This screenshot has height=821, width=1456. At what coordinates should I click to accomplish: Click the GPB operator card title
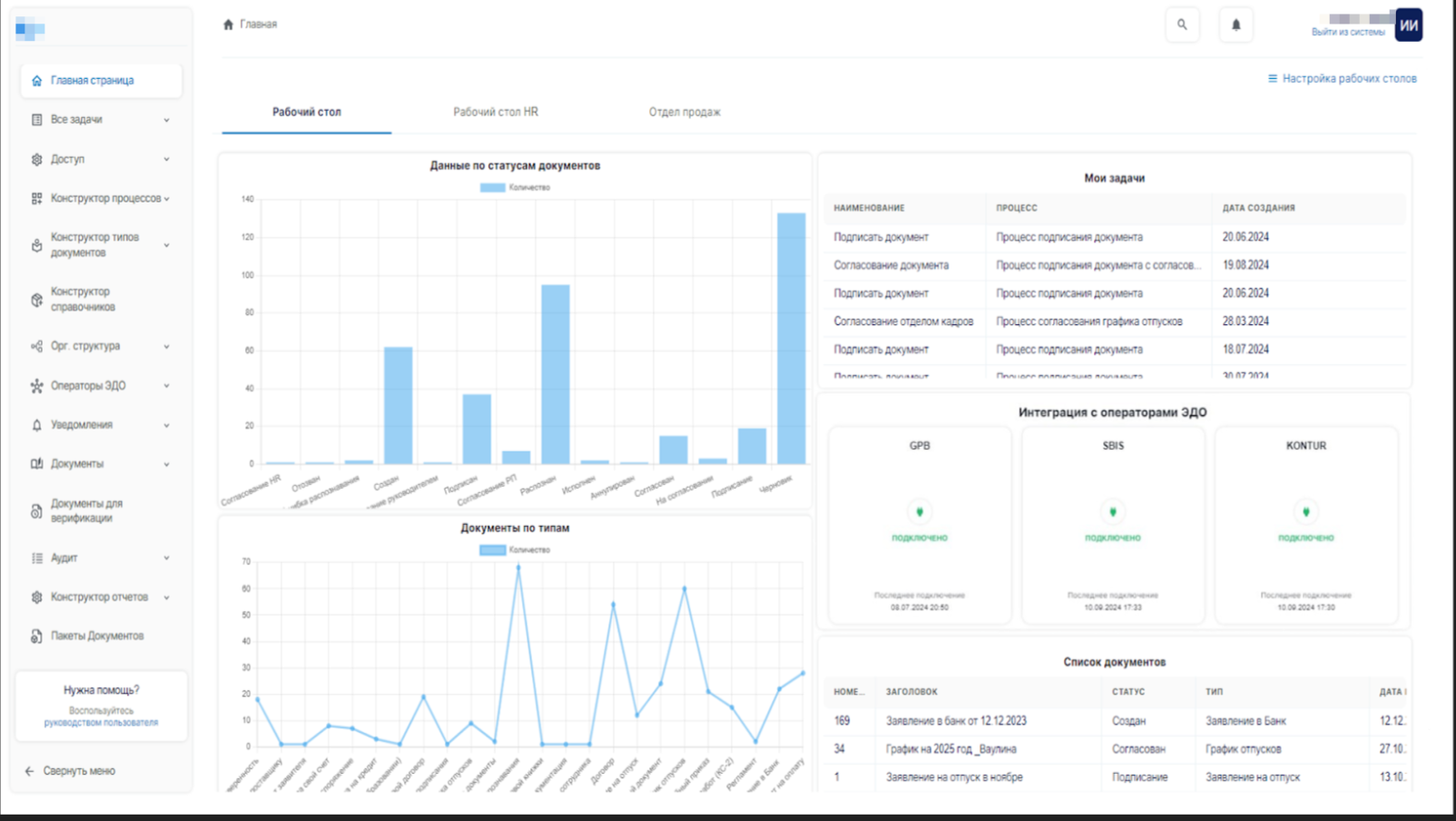tap(920, 446)
